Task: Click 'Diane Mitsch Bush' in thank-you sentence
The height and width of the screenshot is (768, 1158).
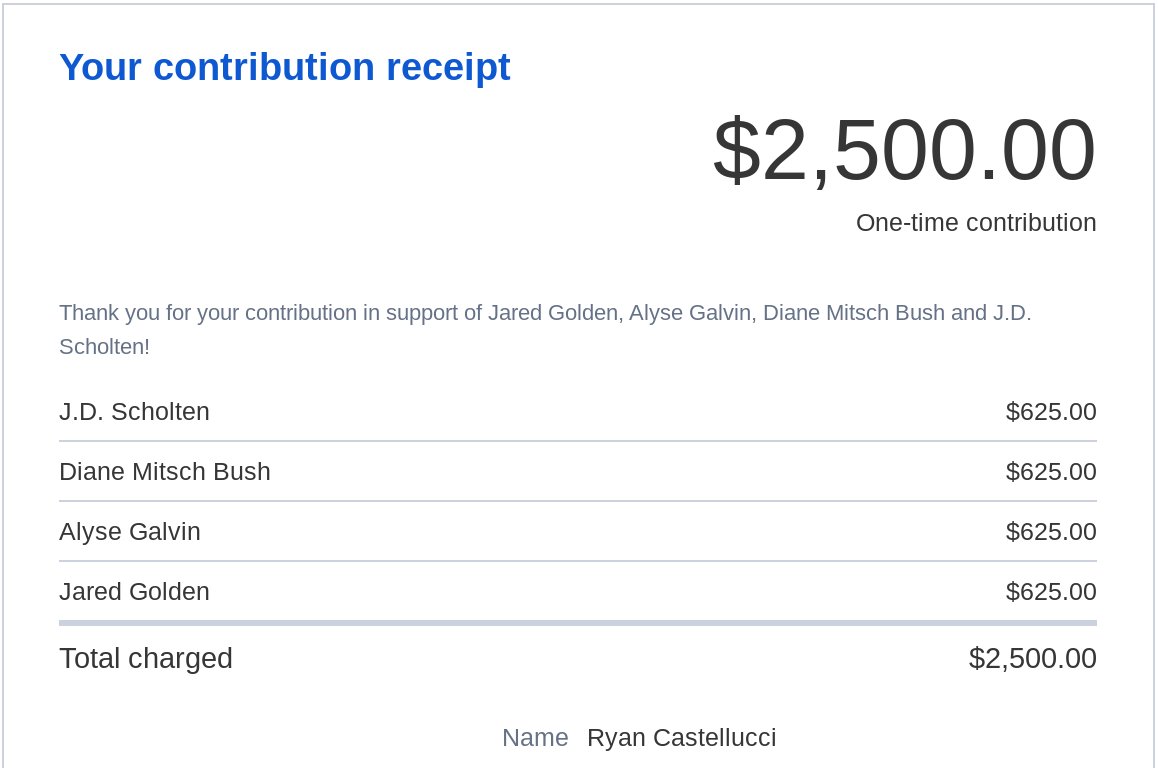Action: (x=854, y=313)
